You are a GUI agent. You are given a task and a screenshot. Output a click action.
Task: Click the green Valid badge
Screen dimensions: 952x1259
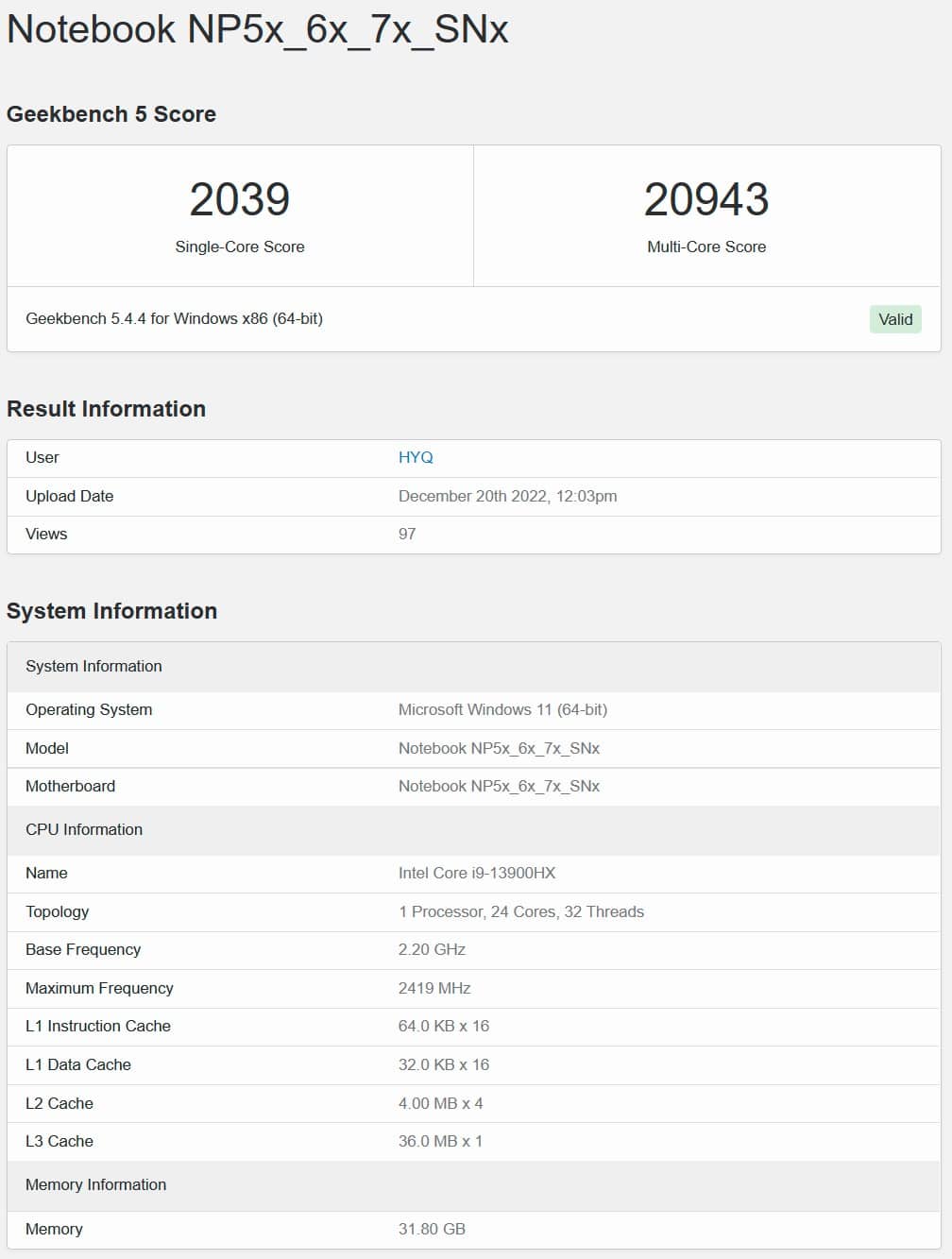click(895, 319)
